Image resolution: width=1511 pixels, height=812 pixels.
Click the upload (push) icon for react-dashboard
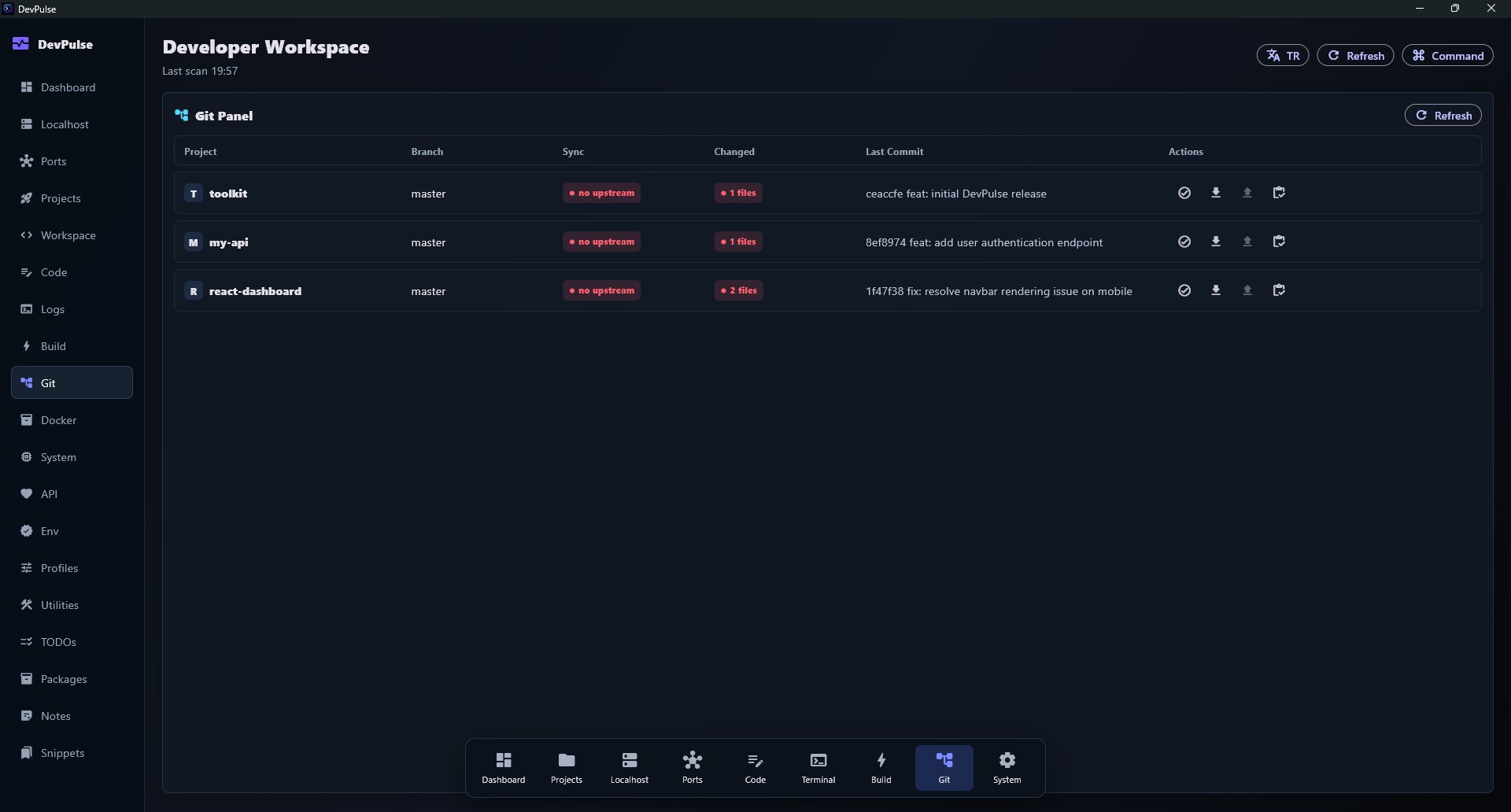click(1247, 290)
